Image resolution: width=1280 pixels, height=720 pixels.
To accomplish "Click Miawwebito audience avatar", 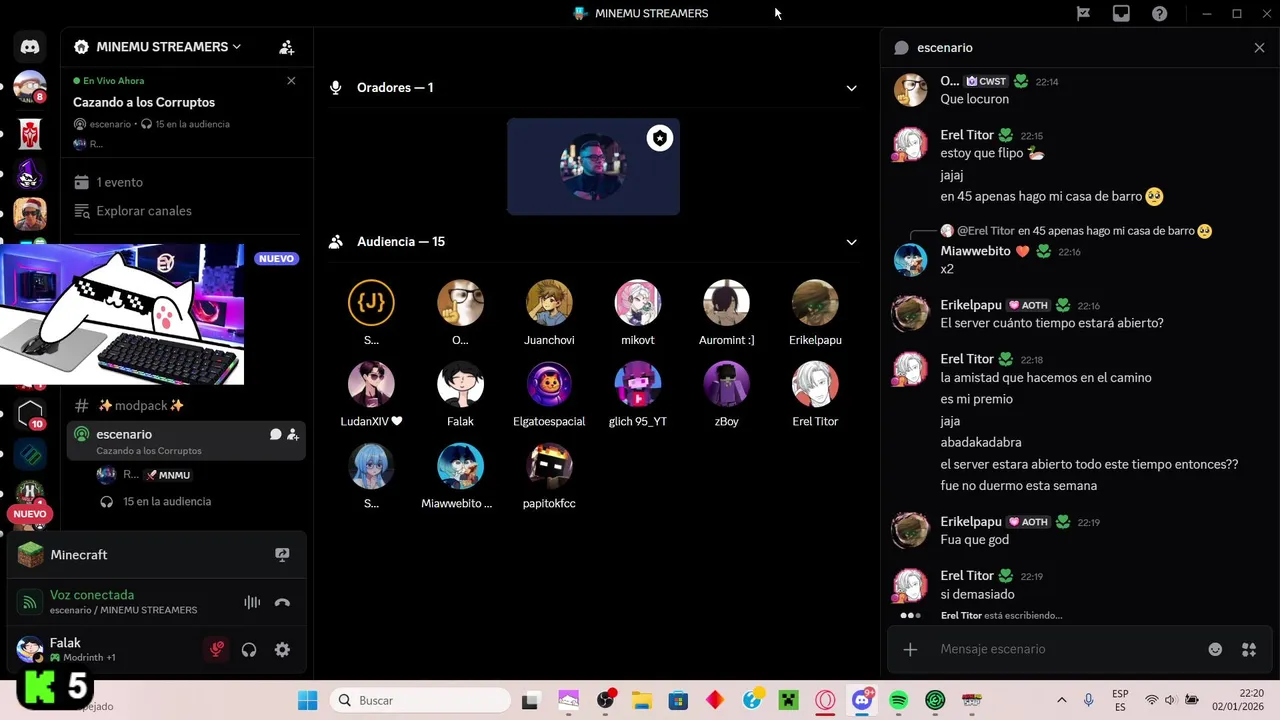I will [x=460, y=466].
